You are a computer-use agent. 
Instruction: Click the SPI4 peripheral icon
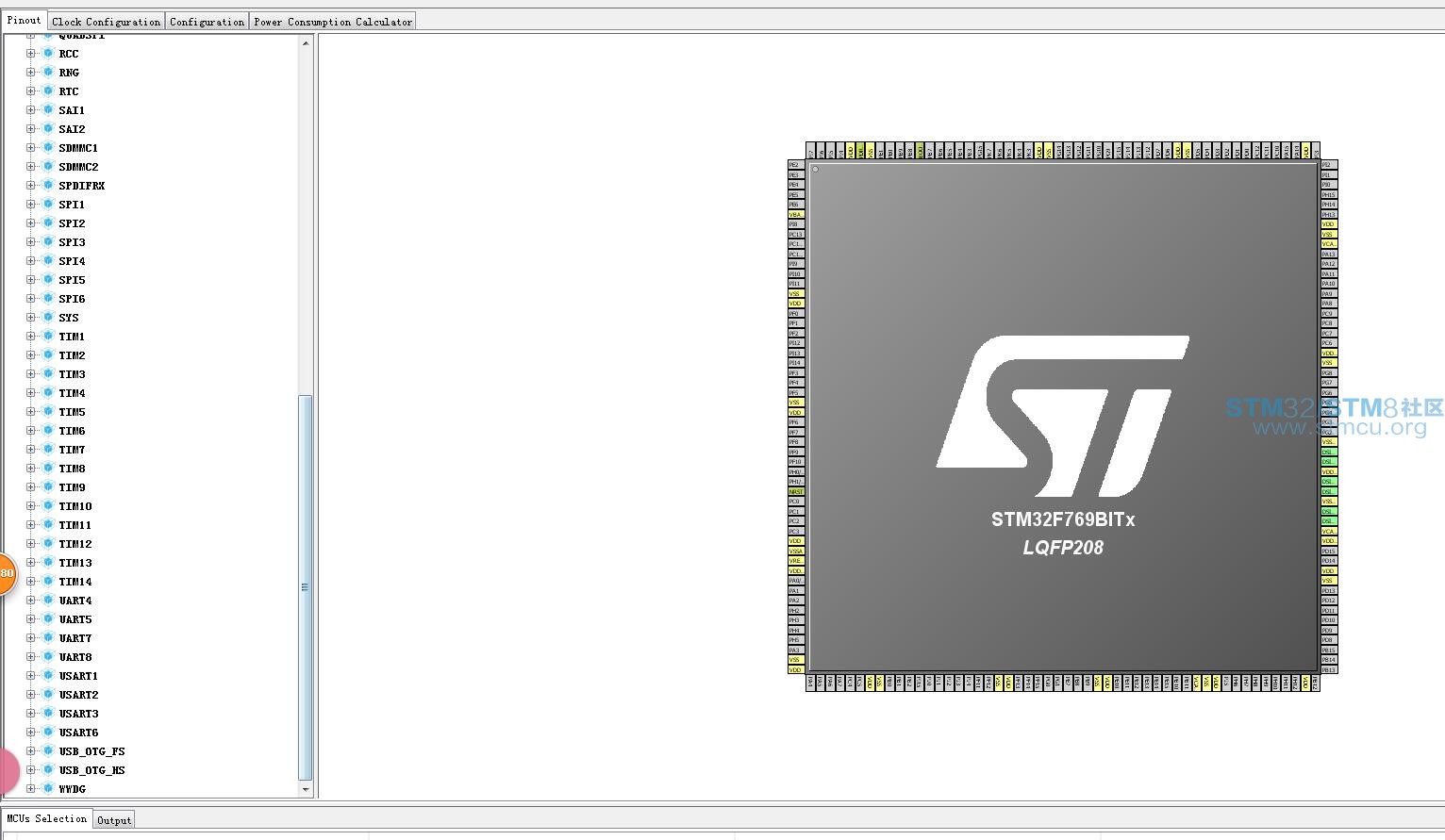pyautogui.click(x=48, y=261)
